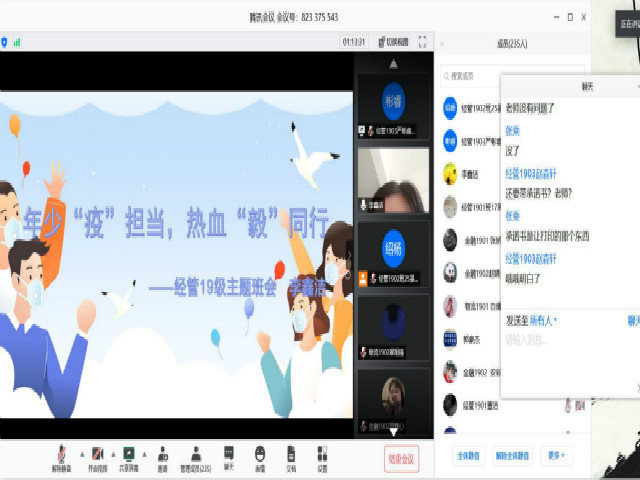Image resolution: width=640 pixels, height=480 pixels.
Task: Click chat message 老师没有问题了
Action: [530, 108]
